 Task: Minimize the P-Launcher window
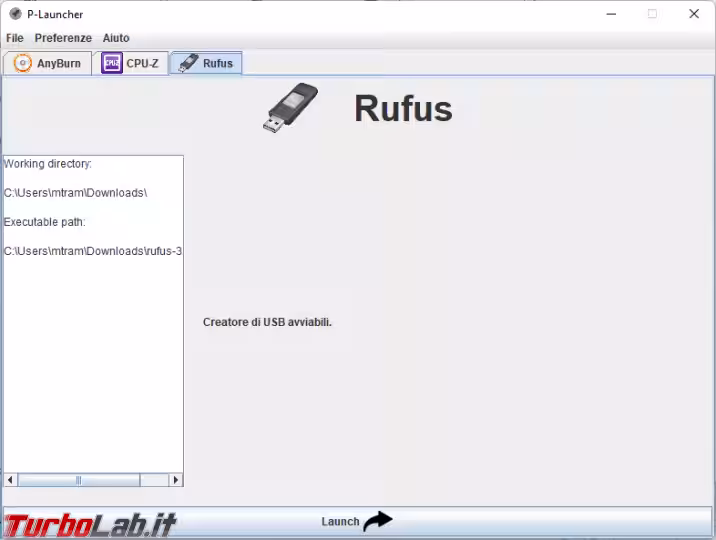pos(611,14)
